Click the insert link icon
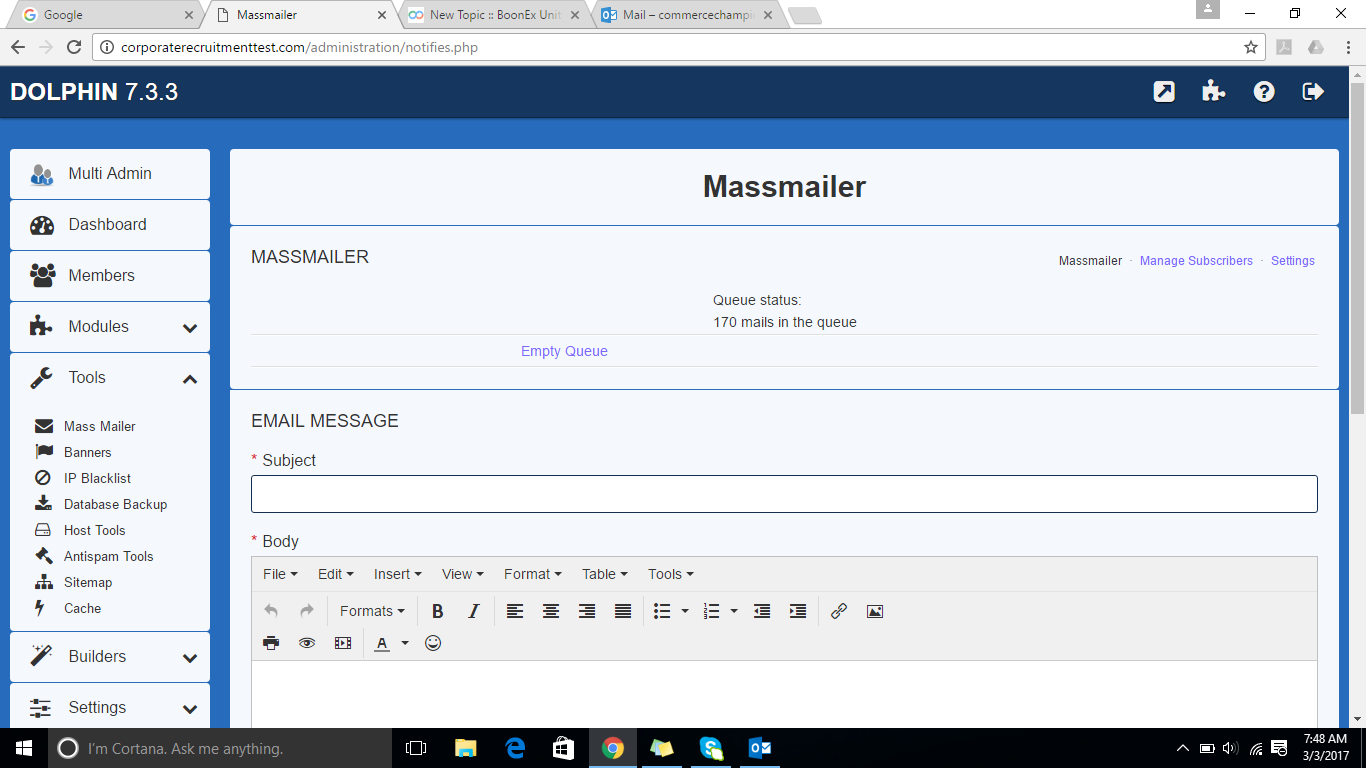 (x=839, y=611)
